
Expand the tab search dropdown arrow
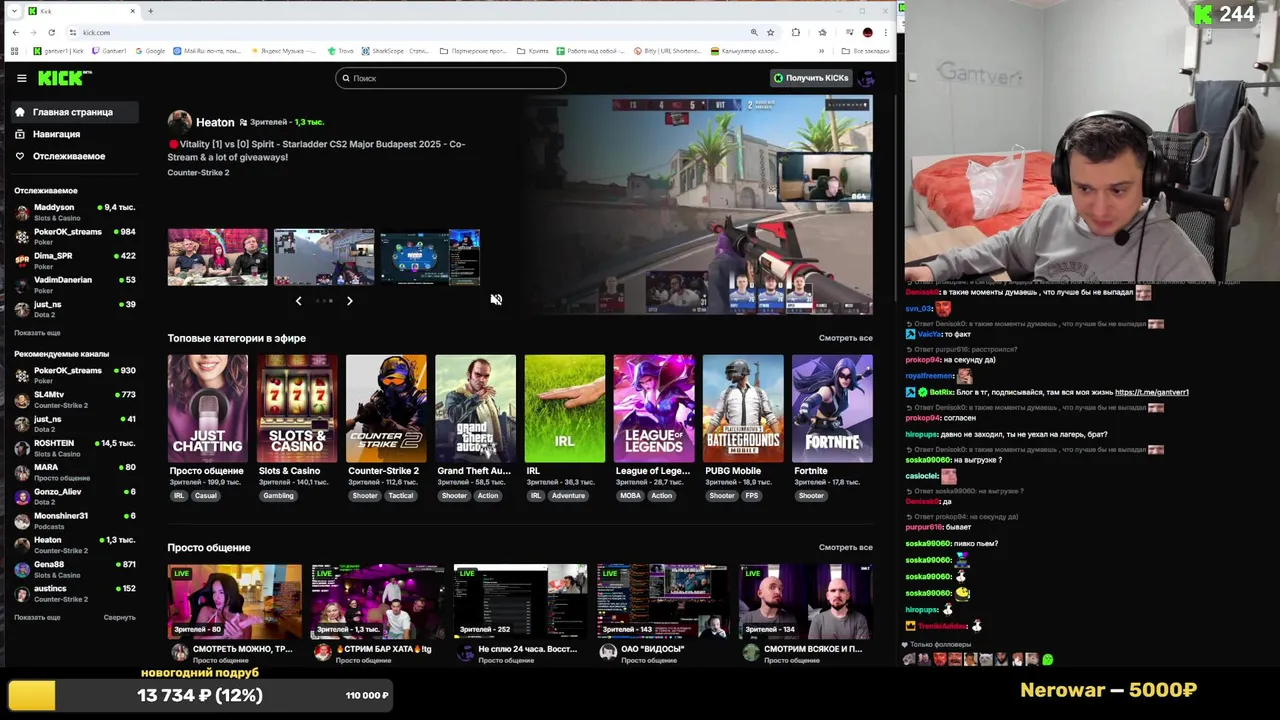pyautogui.click(x=13, y=11)
